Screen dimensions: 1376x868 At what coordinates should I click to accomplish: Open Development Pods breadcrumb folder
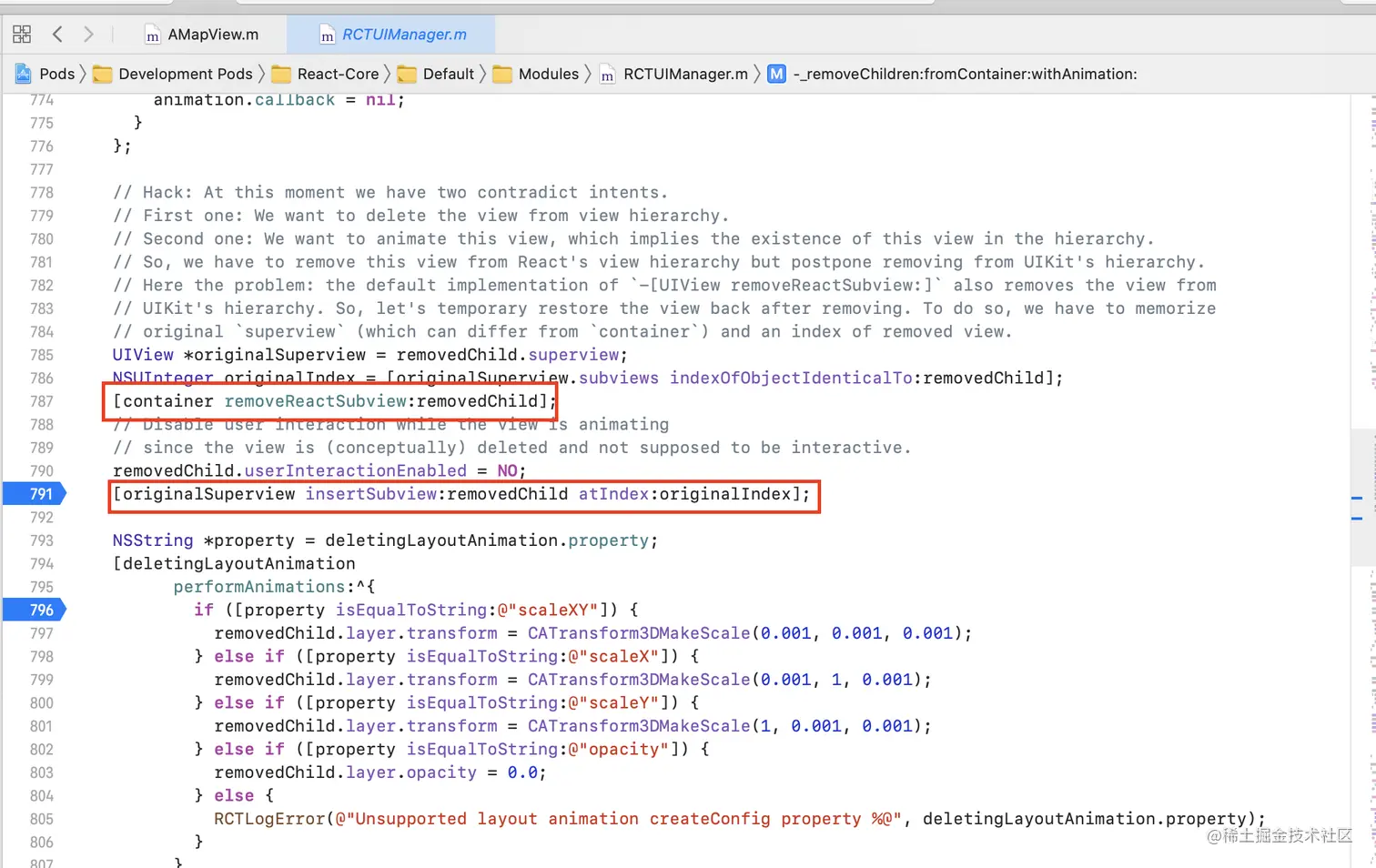[186, 74]
